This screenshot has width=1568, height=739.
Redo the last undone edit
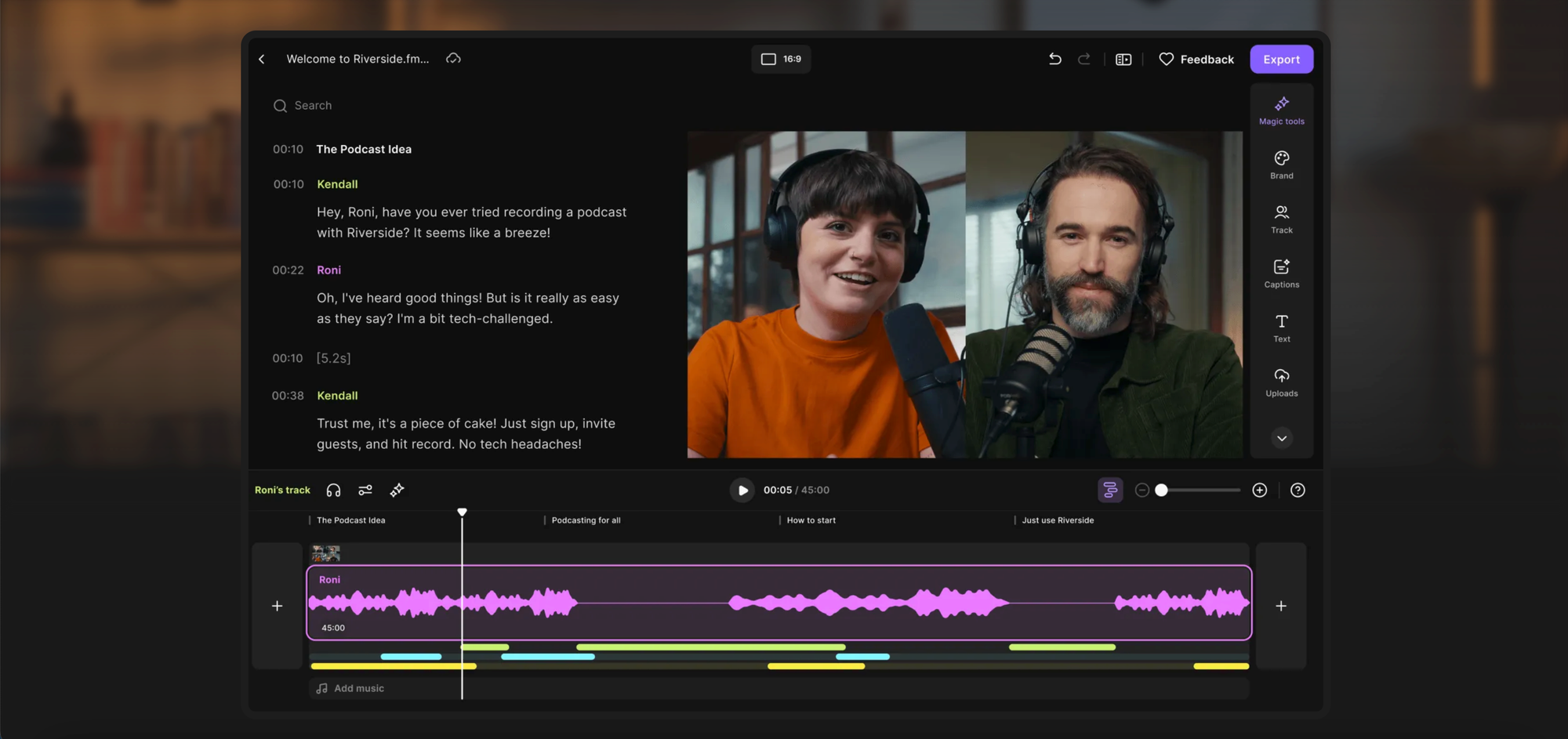tap(1084, 59)
